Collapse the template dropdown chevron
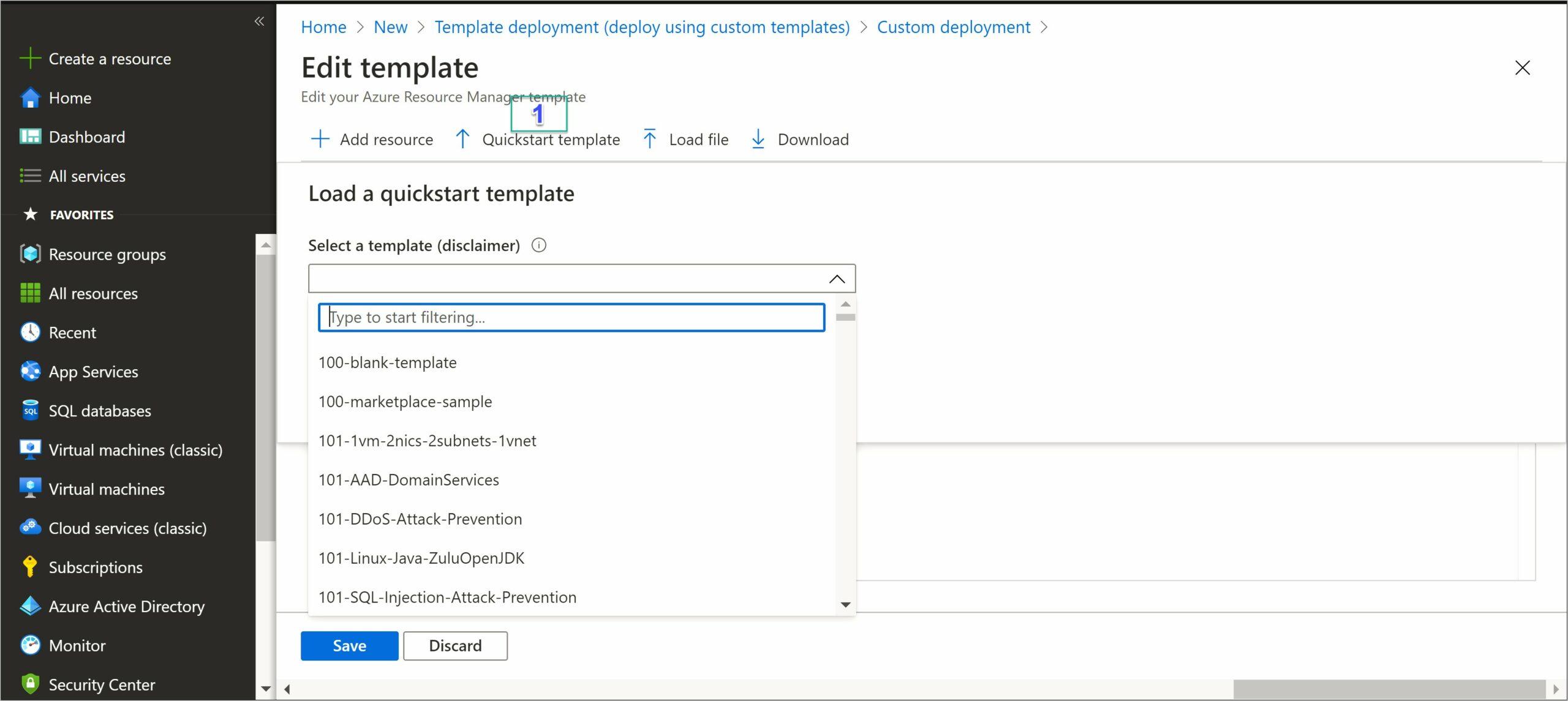Image resolution: width=1568 pixels, height=701 pixels. coord(837,279)
